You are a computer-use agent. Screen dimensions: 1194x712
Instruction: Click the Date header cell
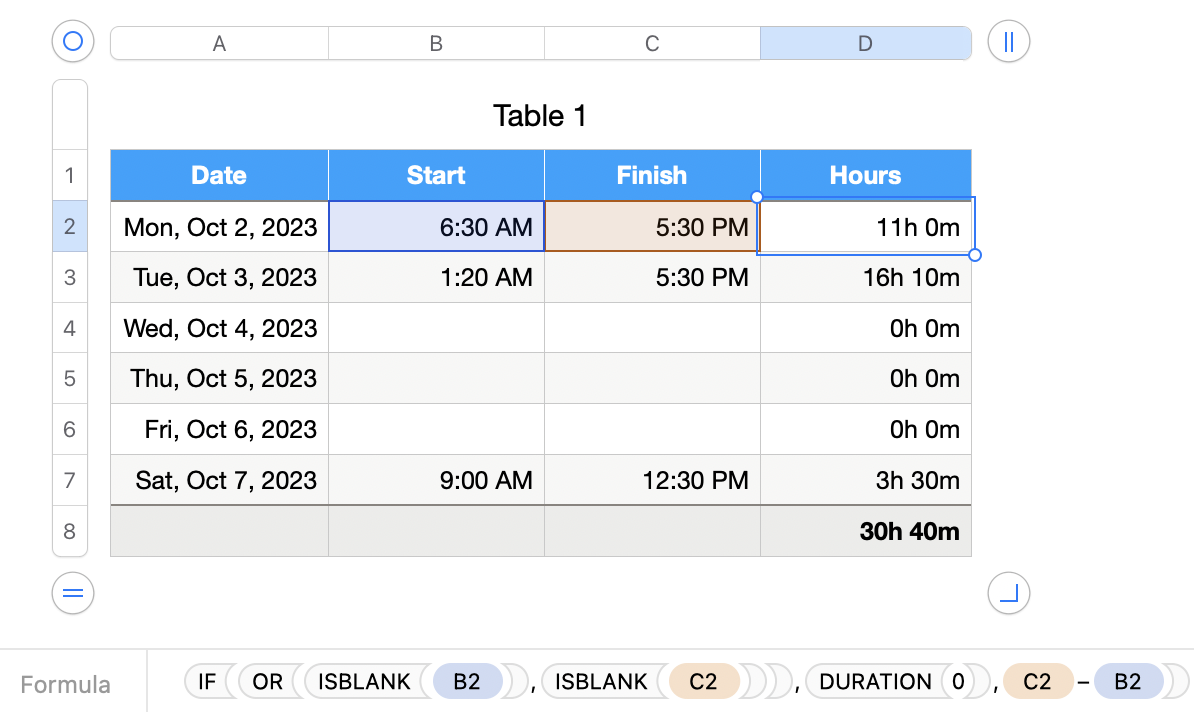219,175
